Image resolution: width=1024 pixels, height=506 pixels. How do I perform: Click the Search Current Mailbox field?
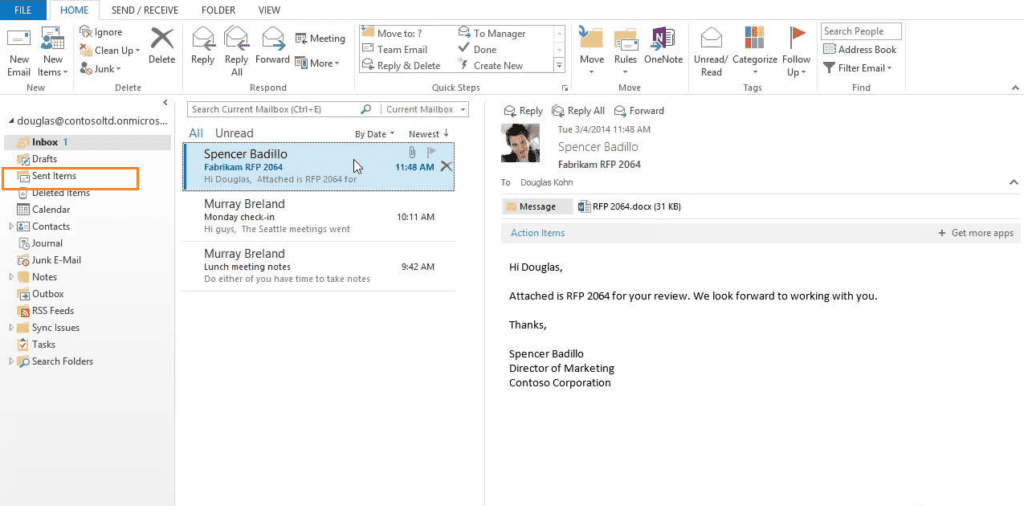pos(273,110)
